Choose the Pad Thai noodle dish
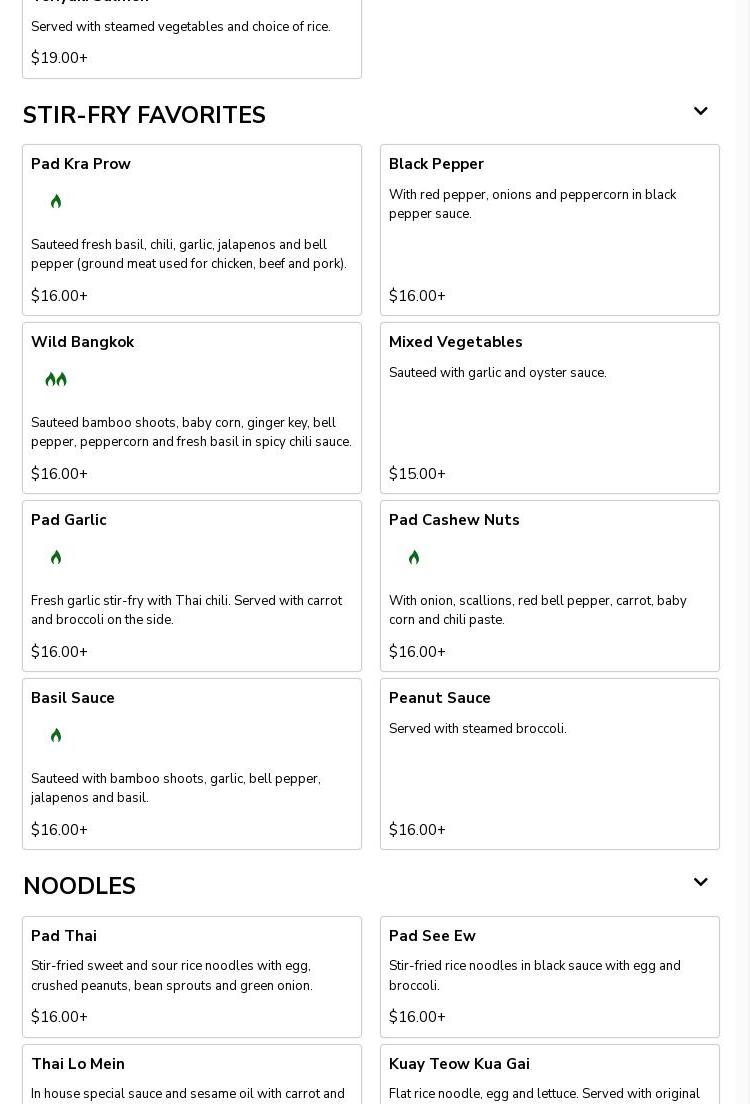Viewport: 750px width, 1104px height. (x=191, y=976)
